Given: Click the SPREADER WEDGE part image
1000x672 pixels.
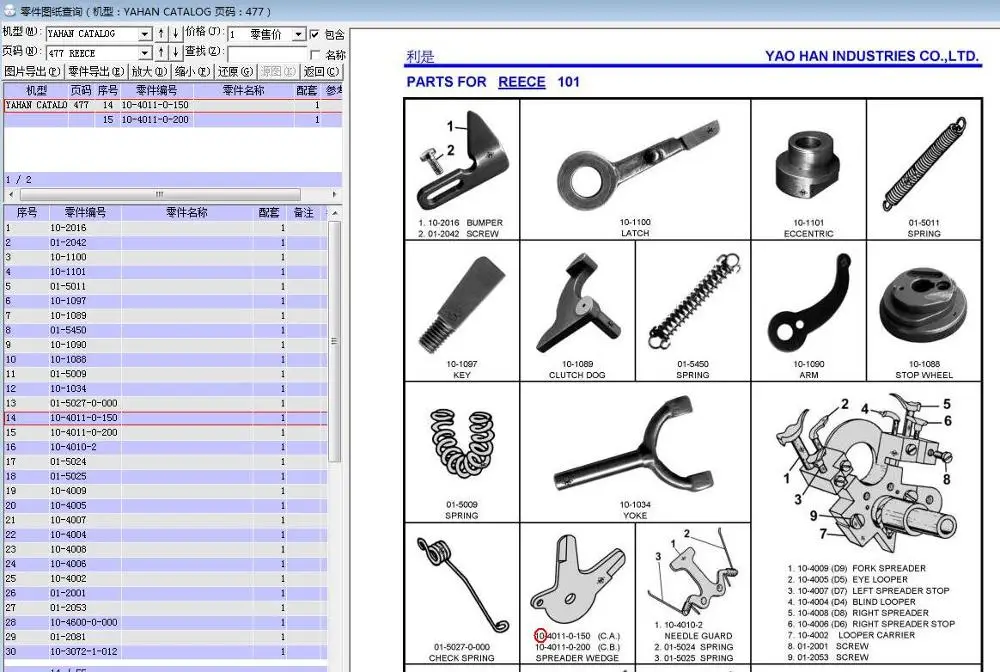Looking at the screenshot, I should [578, 580].
